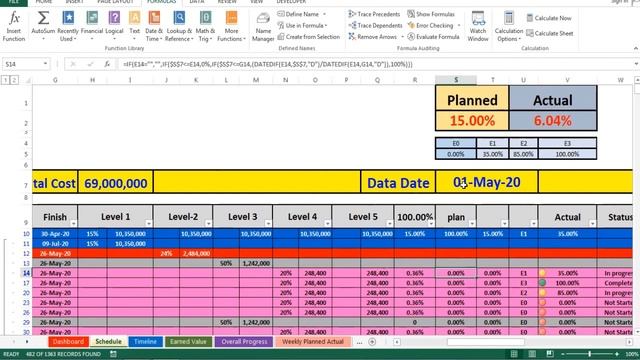Viewport: 640px width, 360px height.
Task: Open Calculation Options
Action: click(509, 26)
